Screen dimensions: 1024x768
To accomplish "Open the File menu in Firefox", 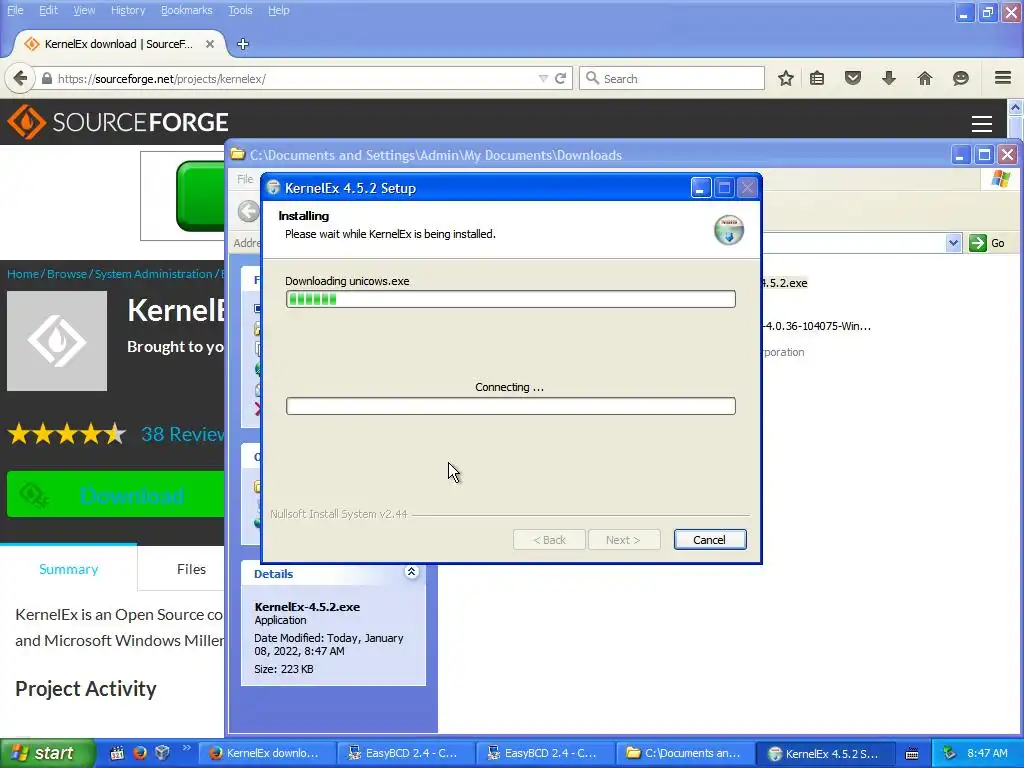I will click(15, 10).
